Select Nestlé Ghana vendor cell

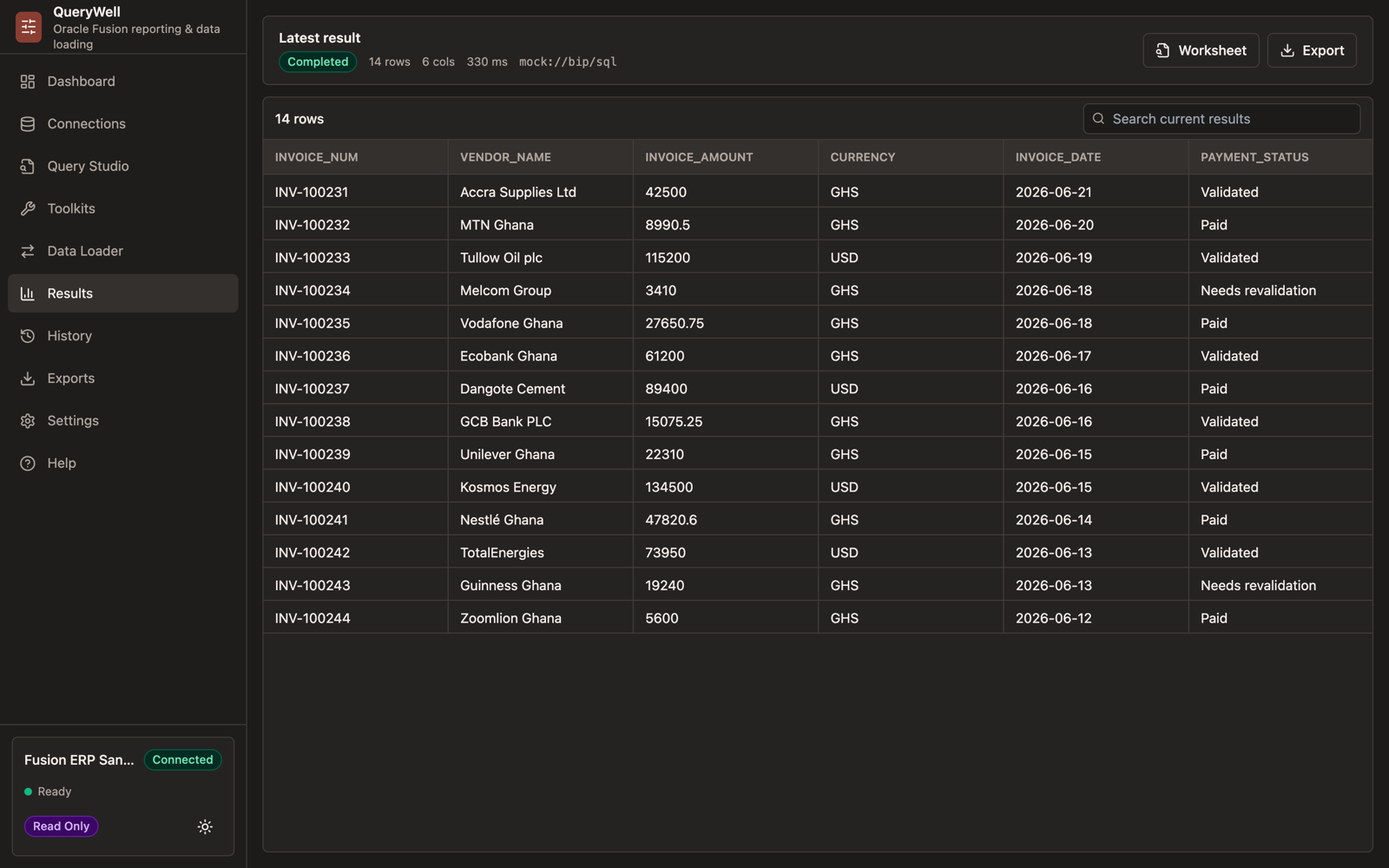(541, 520)
